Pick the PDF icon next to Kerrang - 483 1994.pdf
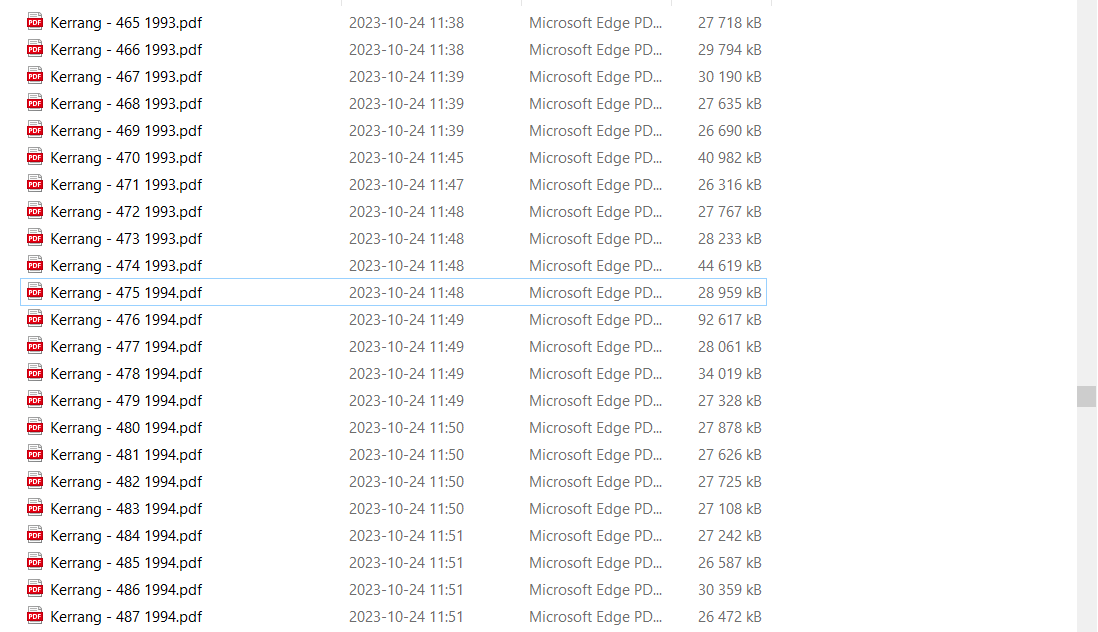Screen dimensions: 1098x632 pos(34,508)
